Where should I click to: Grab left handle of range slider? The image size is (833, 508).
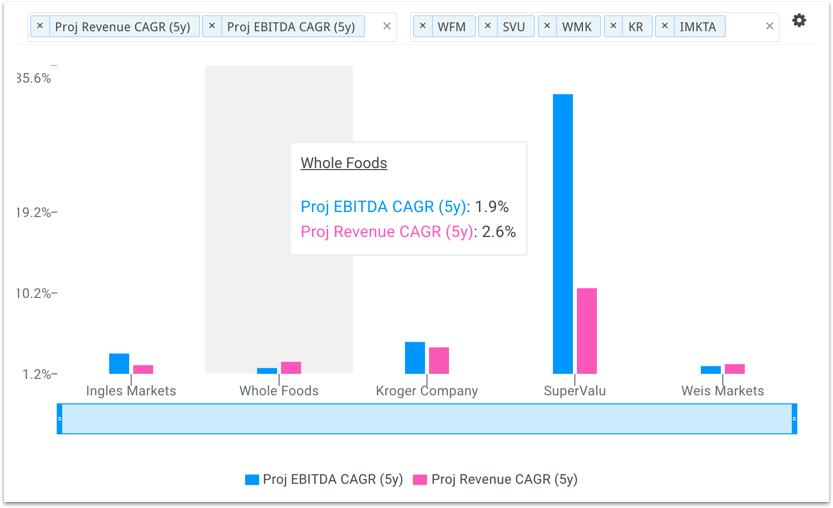pyautogui.click(x=60, y=419)
